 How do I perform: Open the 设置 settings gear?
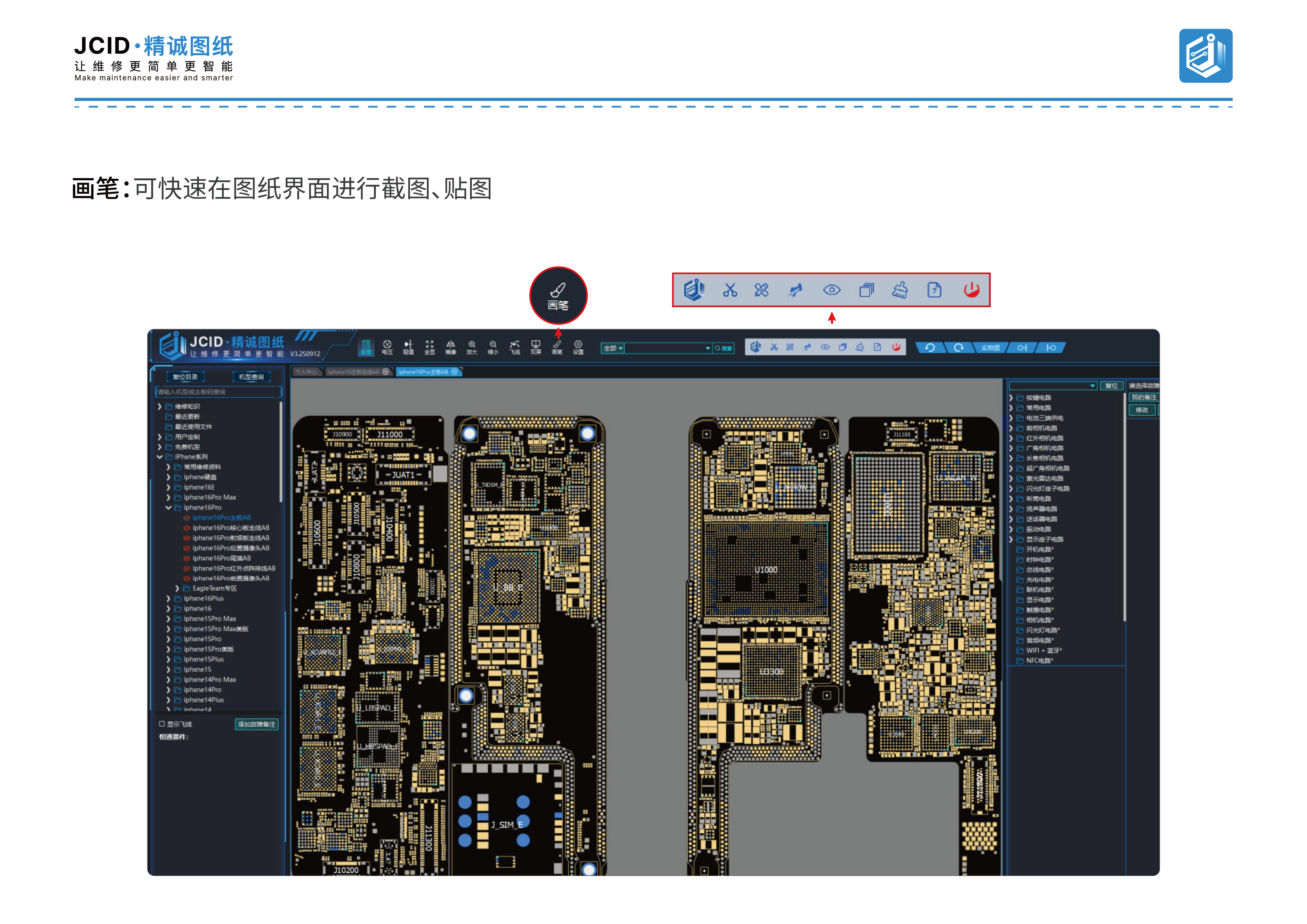click(578, 347)
